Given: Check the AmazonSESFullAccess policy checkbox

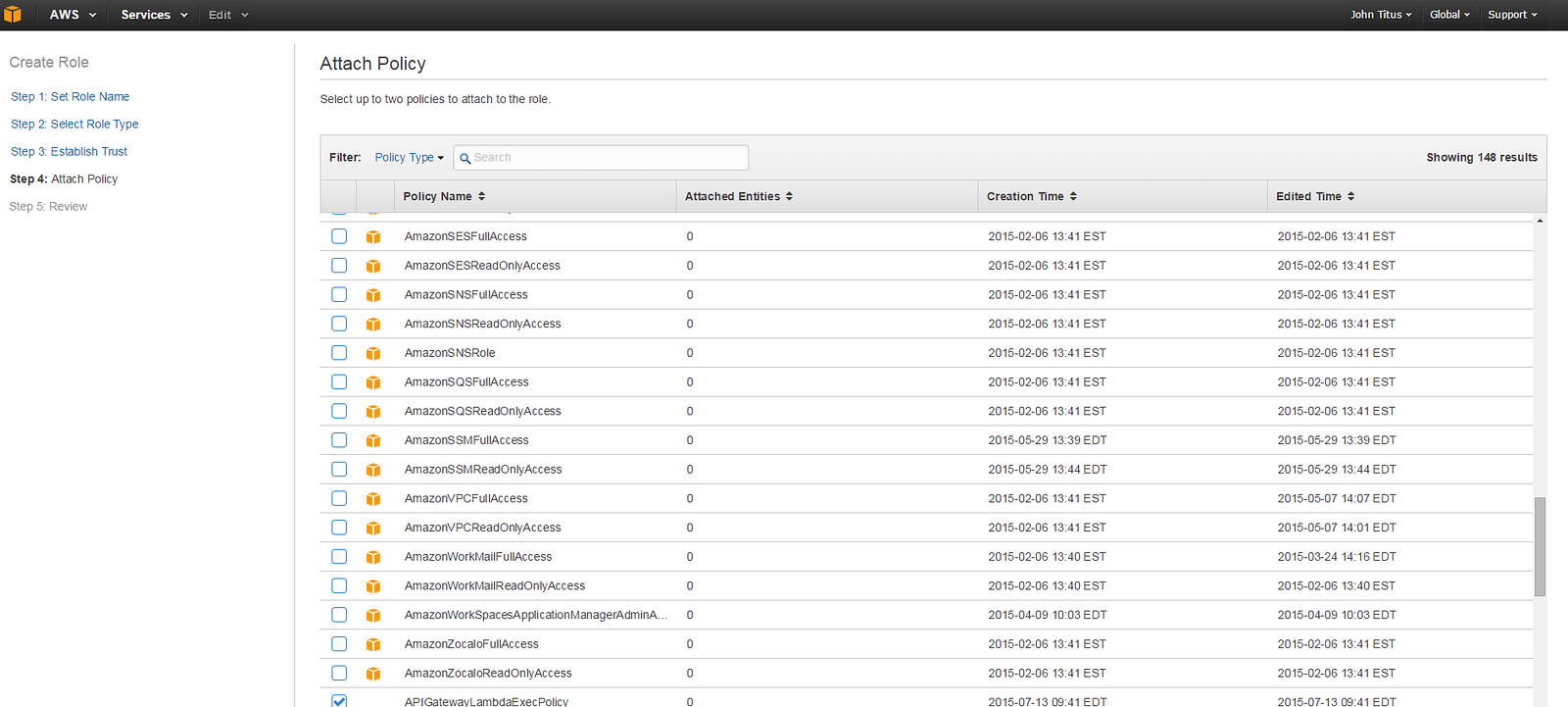Looking at the screenshot, I should pos(339,236).
